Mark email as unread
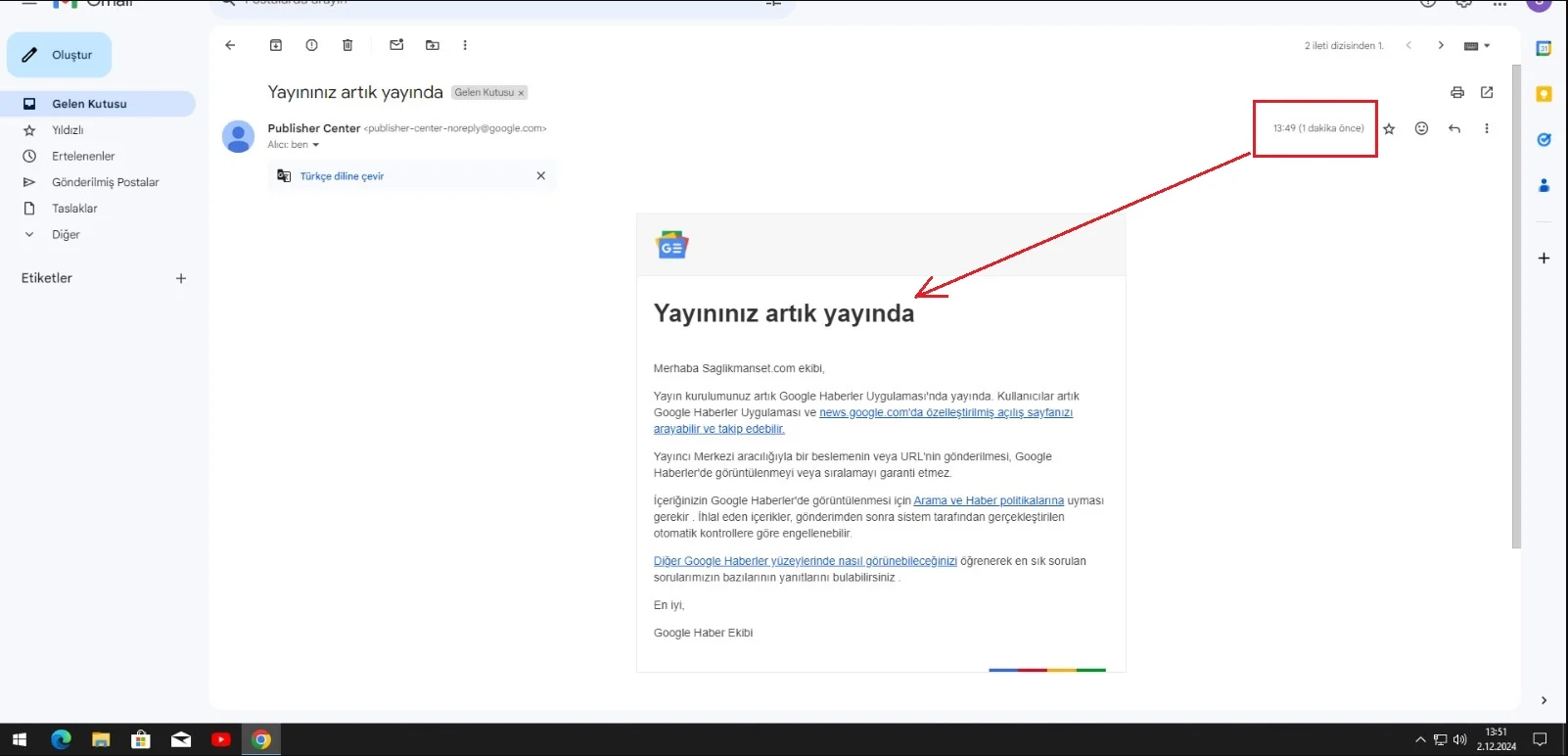The height and width of the screenshot is (756, 1568). click(396, 45)
